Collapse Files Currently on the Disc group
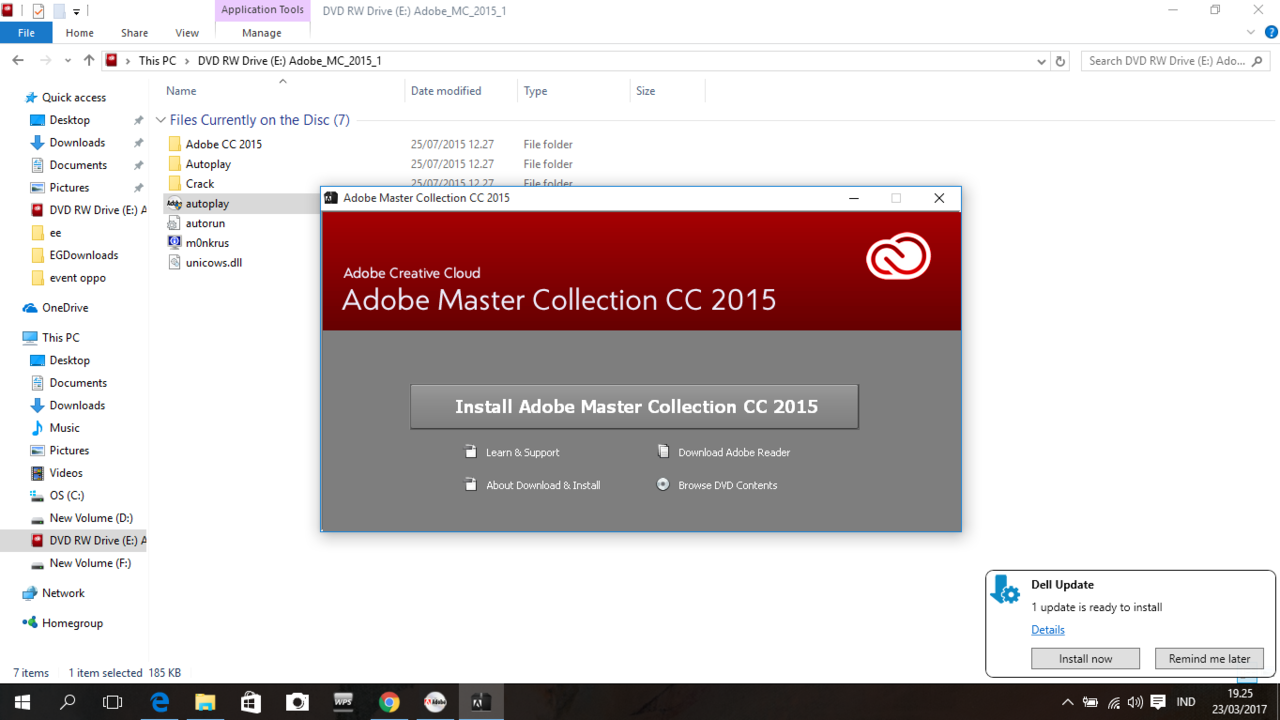This screenshot has height=720, width=1280. click(x=160, y=120)
